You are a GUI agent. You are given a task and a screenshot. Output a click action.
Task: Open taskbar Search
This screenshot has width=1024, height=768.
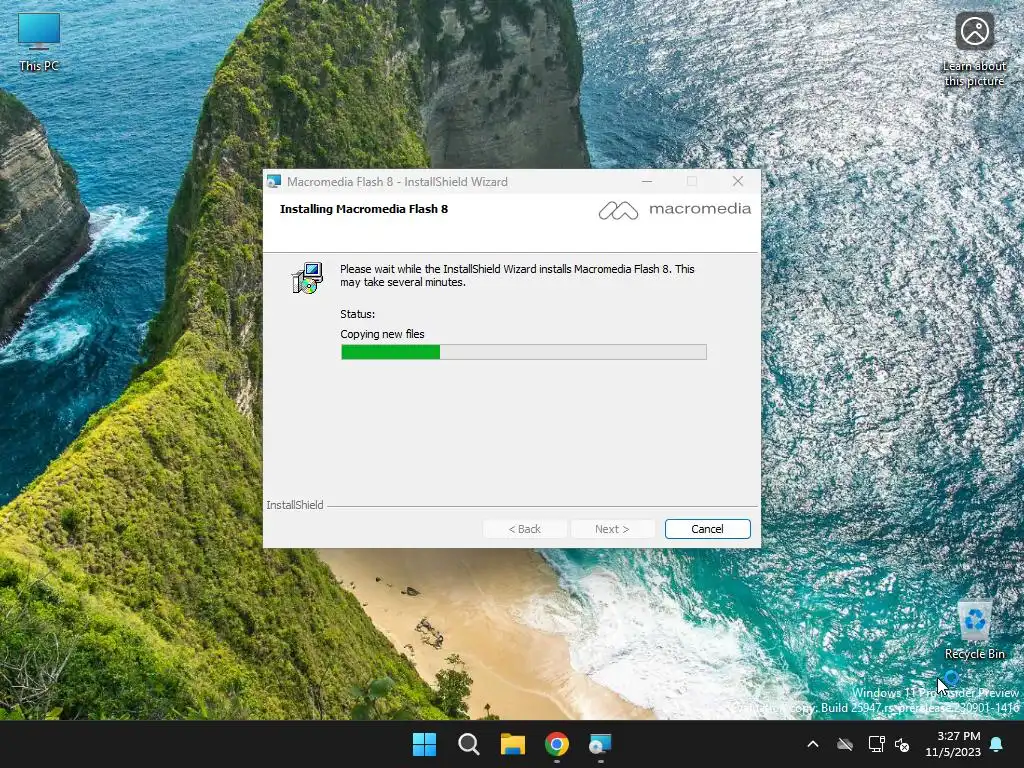[x=468, y=744]
